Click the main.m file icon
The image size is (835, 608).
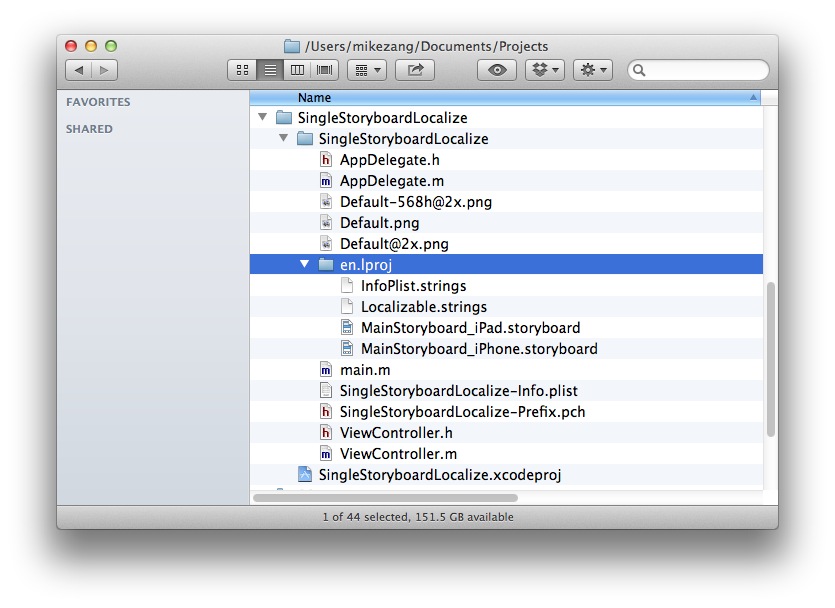pyautogui.click(x=326, y=369)
